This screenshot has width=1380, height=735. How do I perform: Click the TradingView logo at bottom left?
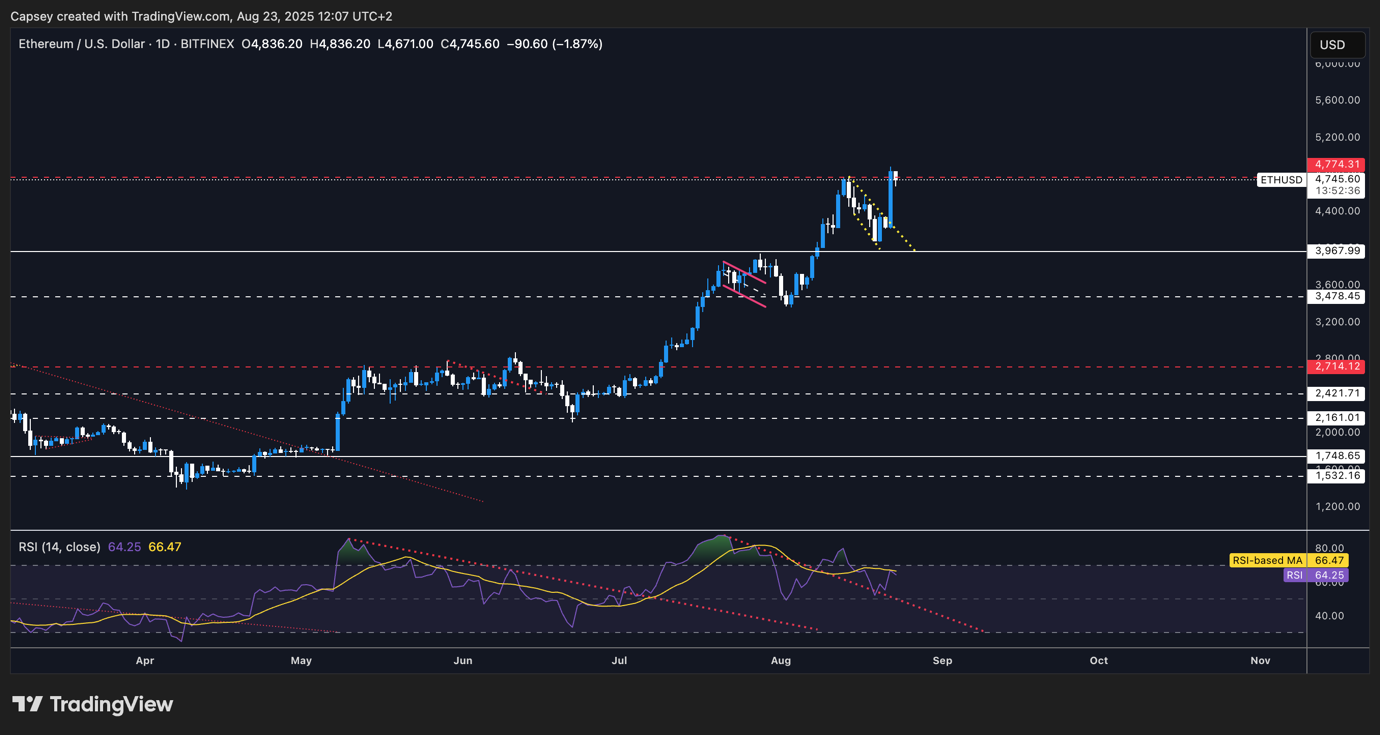pos(92,704)
